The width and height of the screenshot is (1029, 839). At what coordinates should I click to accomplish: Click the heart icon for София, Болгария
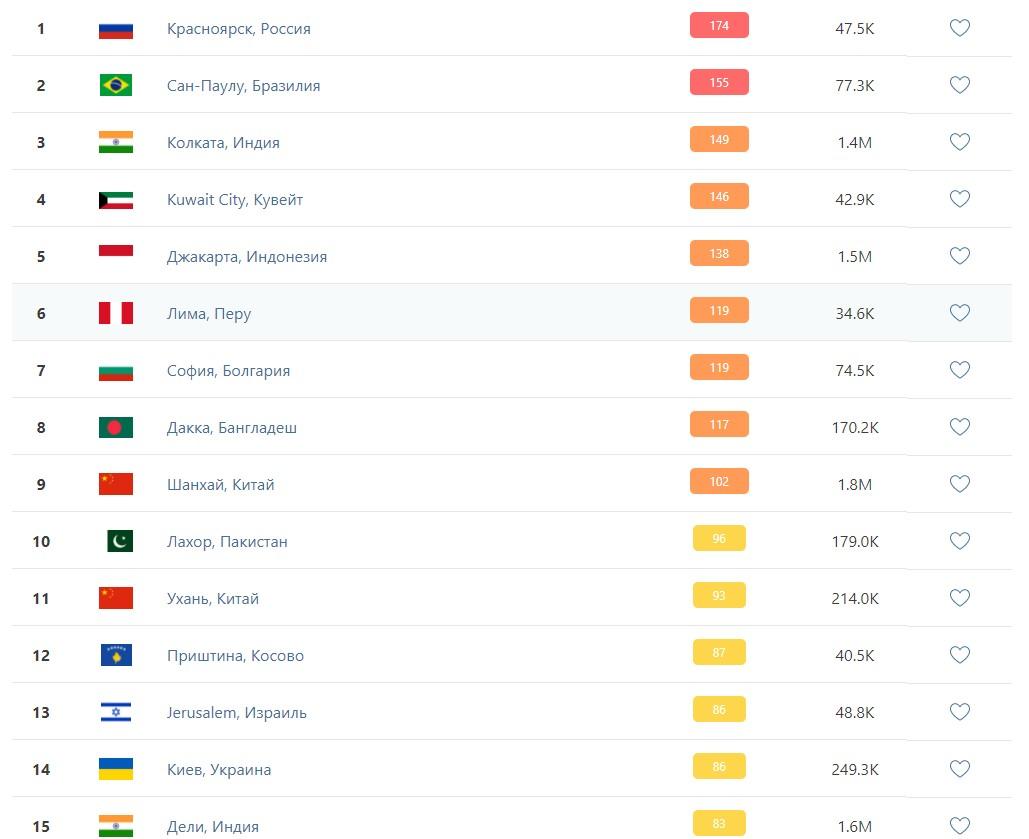[x=959, y=370]
